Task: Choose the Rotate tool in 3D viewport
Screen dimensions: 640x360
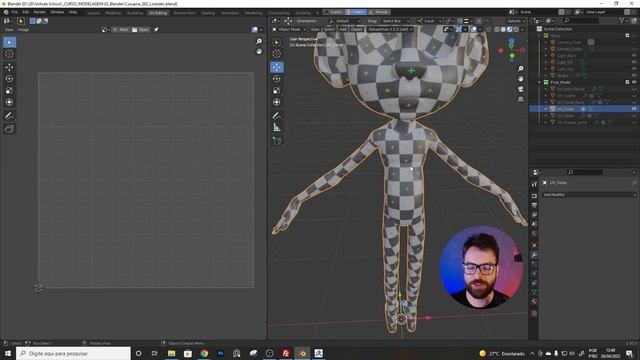Action: click(277, 79)
